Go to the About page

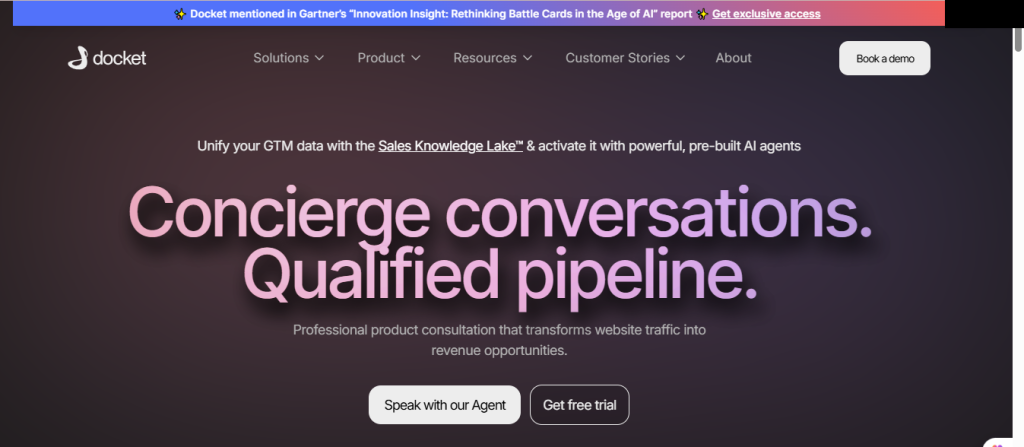(x=733, y=58)
